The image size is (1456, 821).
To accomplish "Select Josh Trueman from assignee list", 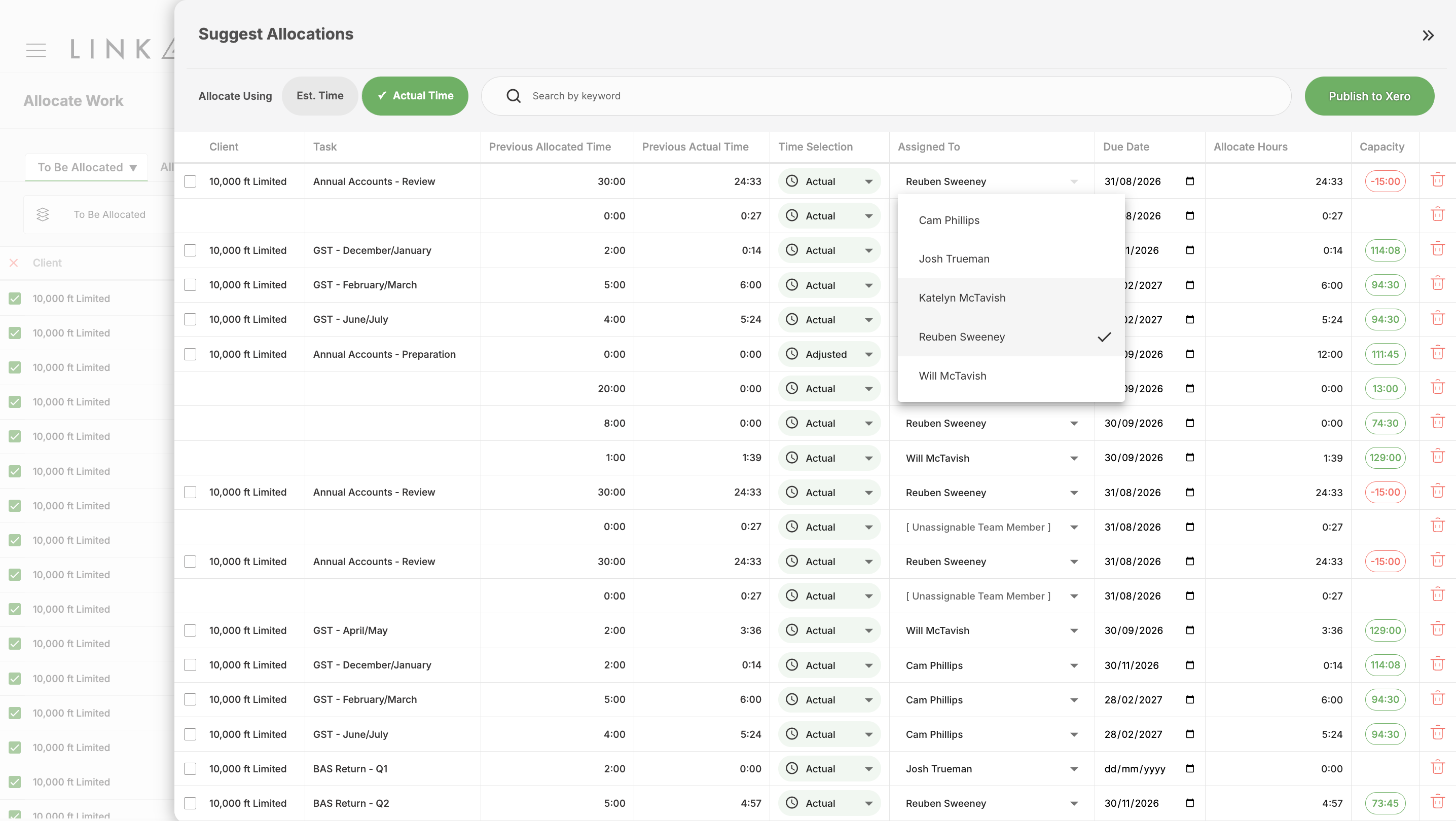I will click(1010, 259).
